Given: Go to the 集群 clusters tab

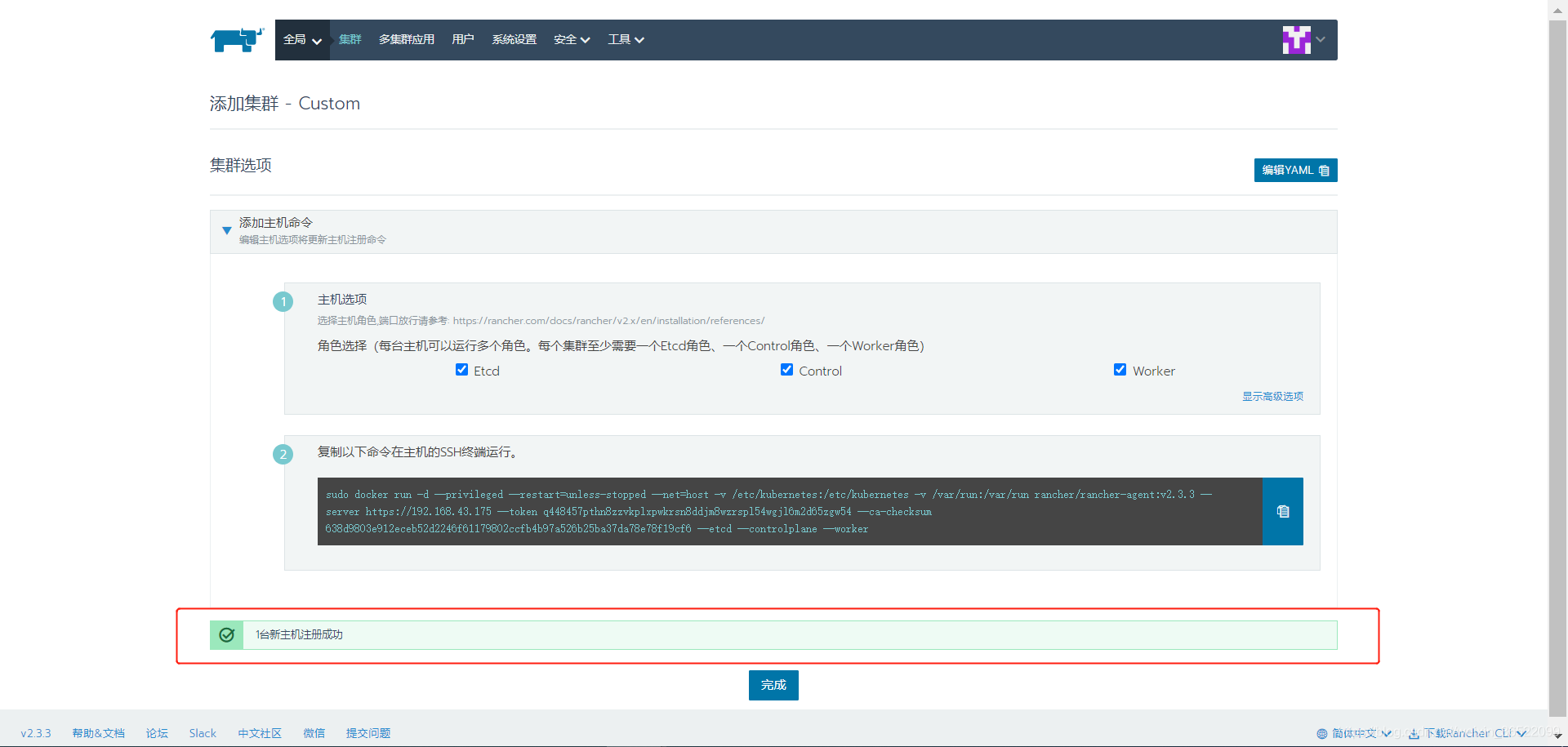Looking at the screenshot, I should [350, 39].
